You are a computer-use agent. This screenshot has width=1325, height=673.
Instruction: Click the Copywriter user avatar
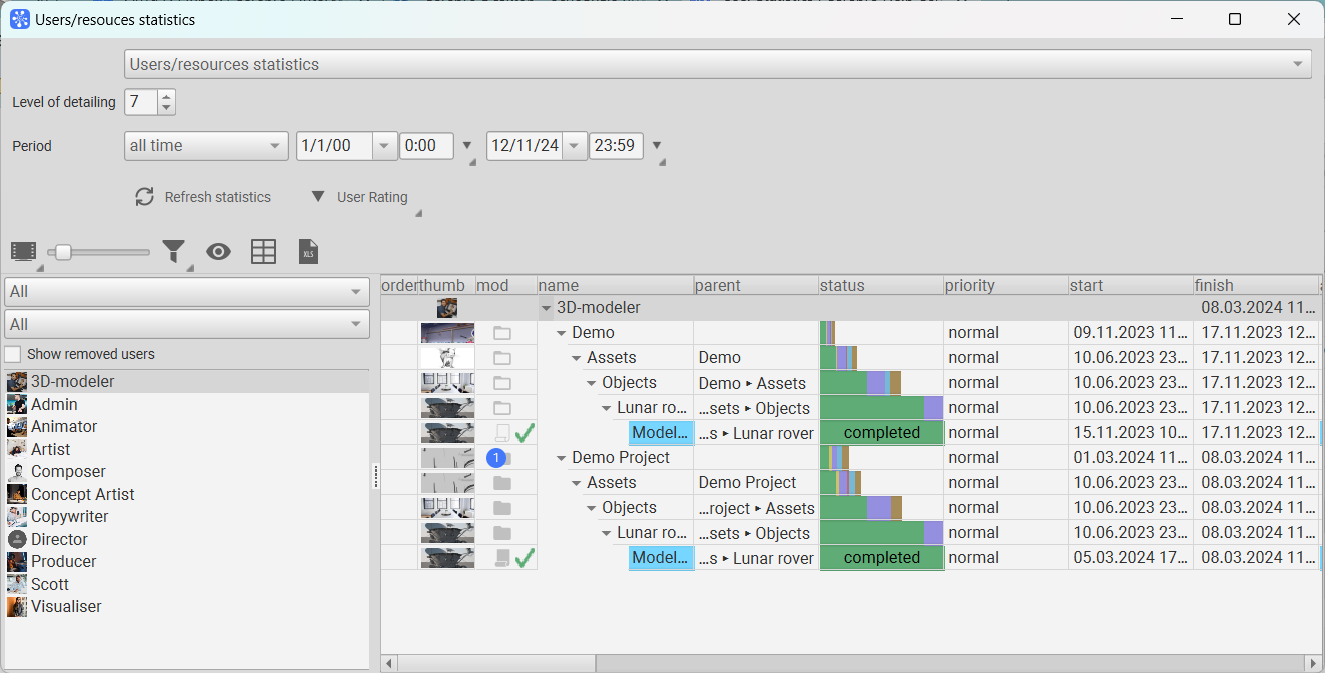(x=16, y=517)
